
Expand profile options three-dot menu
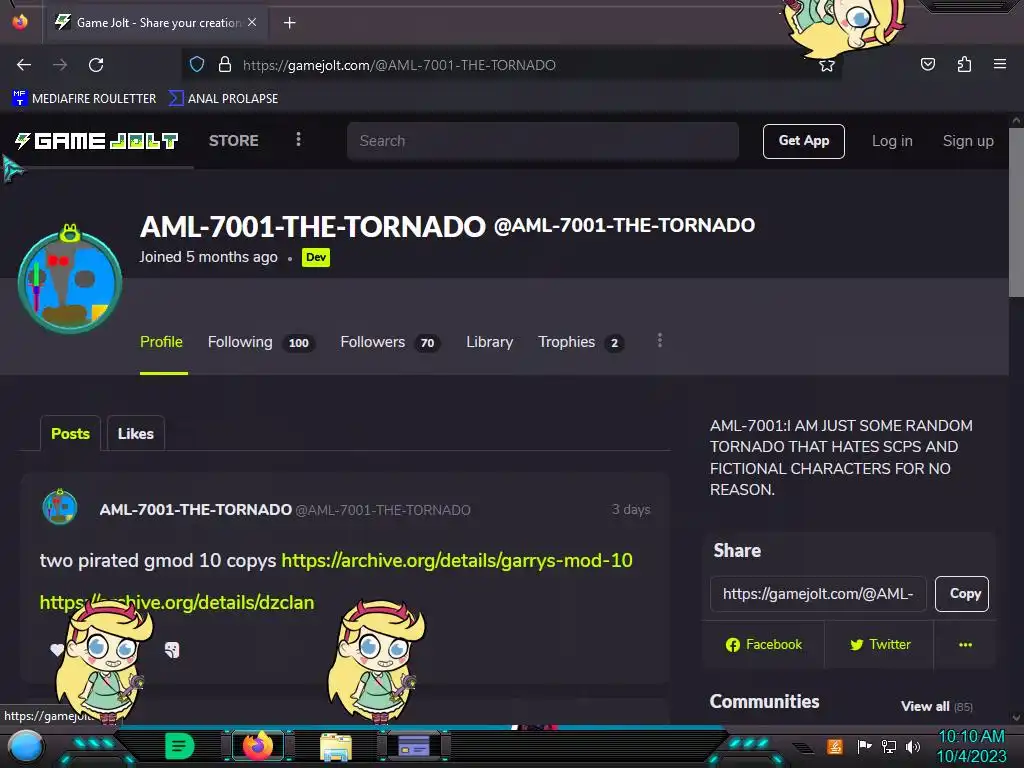click(x=660, y=340)
